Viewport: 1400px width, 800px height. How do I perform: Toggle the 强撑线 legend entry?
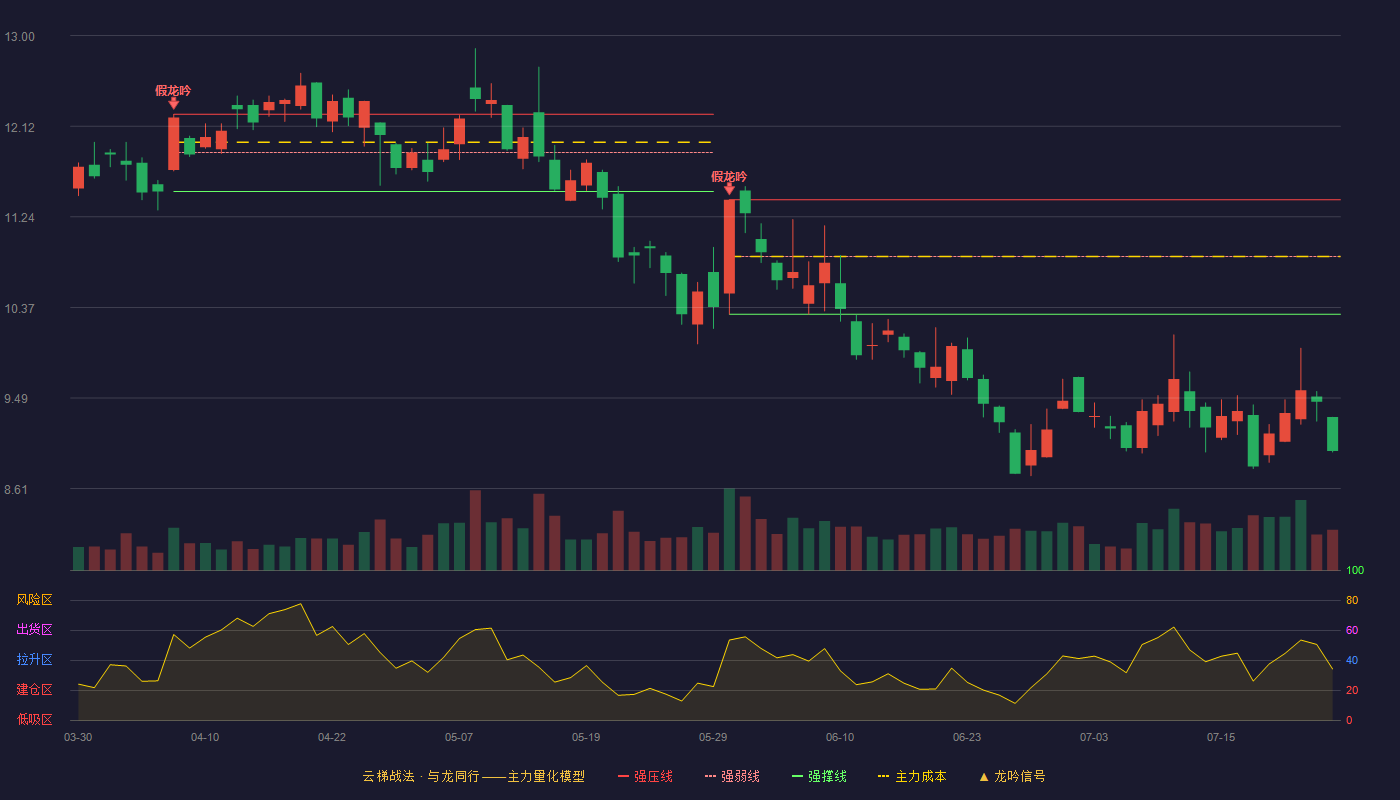pos(819,776)
